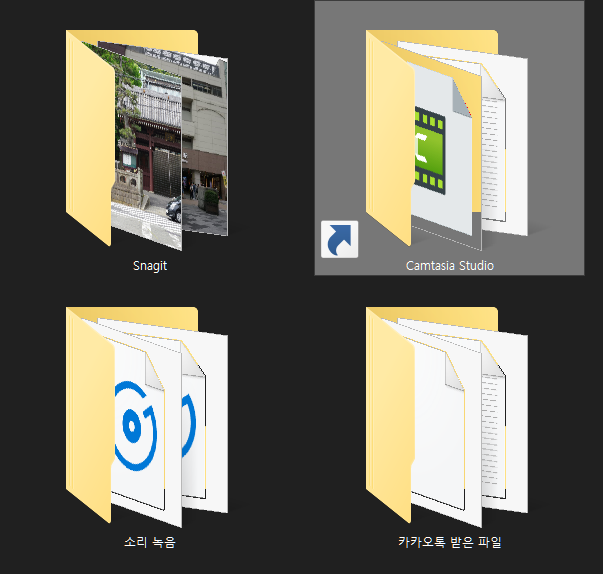Click the "소리 녹음" folder name label

(x=150, y=542)
